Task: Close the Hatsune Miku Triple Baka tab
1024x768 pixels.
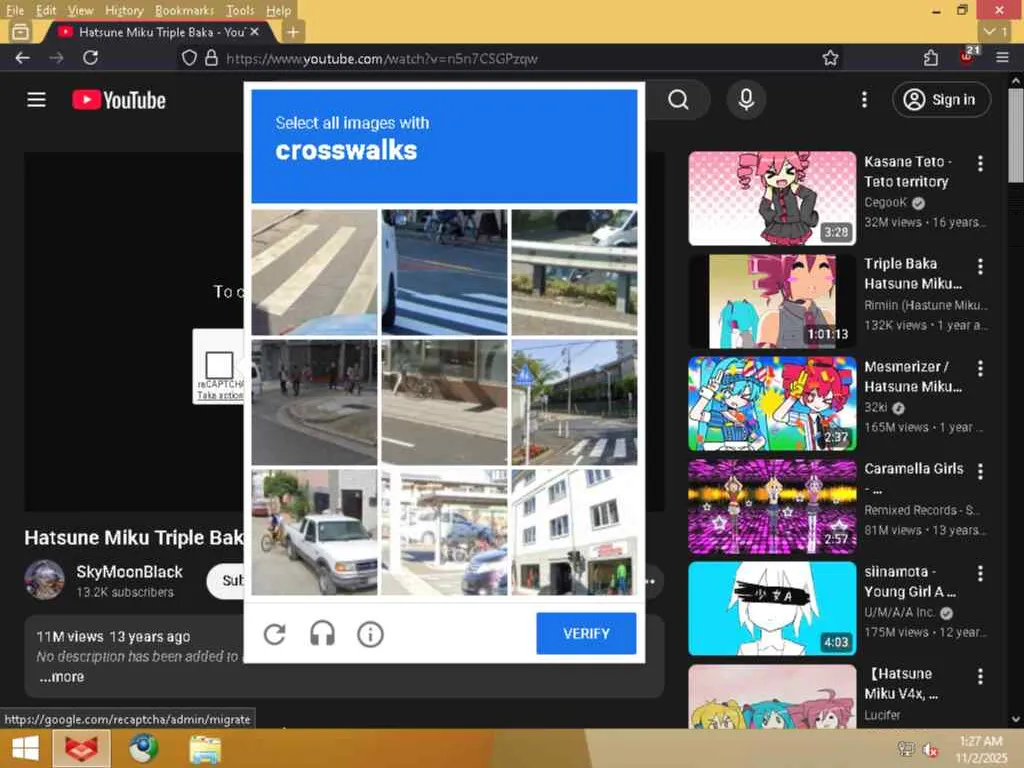Action: (x=255, y=31)
